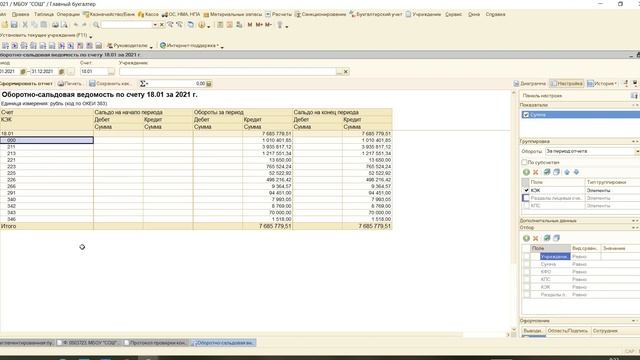
Task: Add grouping field with green plus icon
Action: coord(526,172)
